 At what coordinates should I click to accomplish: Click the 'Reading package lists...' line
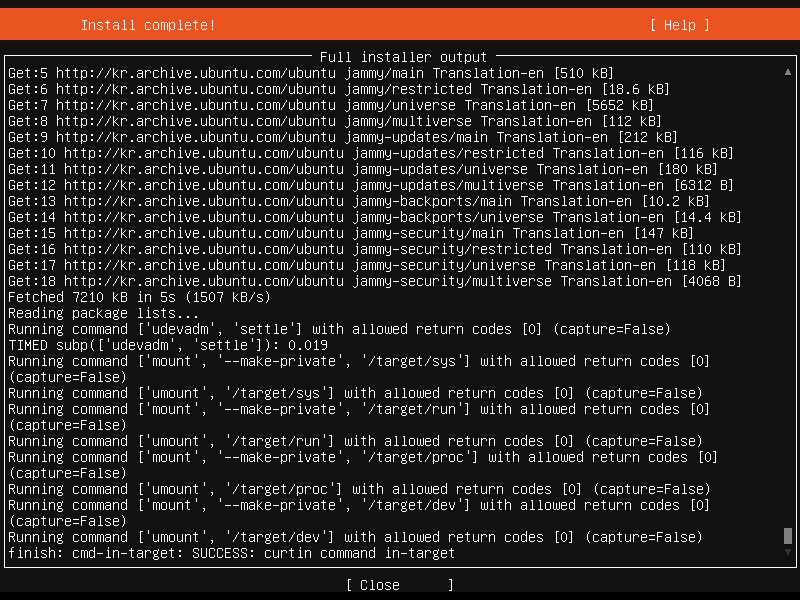[x=103, y=313]
